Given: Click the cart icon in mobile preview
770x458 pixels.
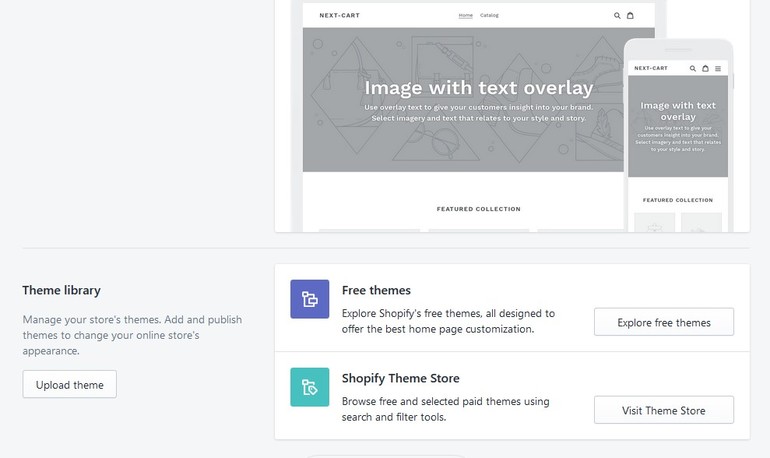Looking at the screenshot, I should [x=705, y=68].
